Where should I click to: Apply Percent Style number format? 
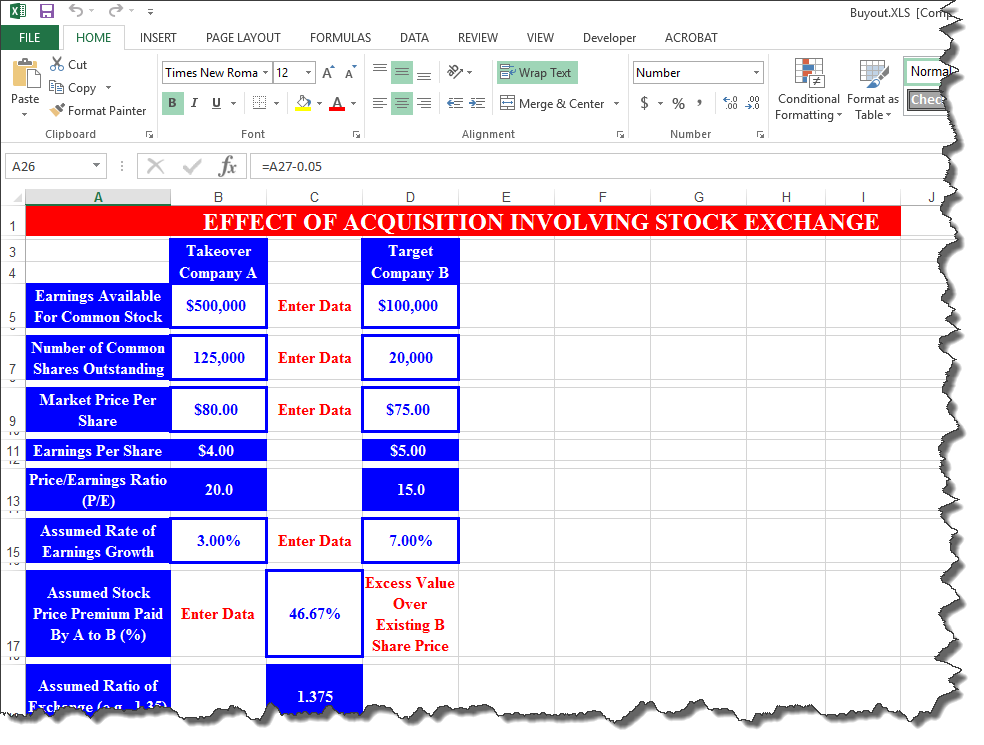(678, 104)
